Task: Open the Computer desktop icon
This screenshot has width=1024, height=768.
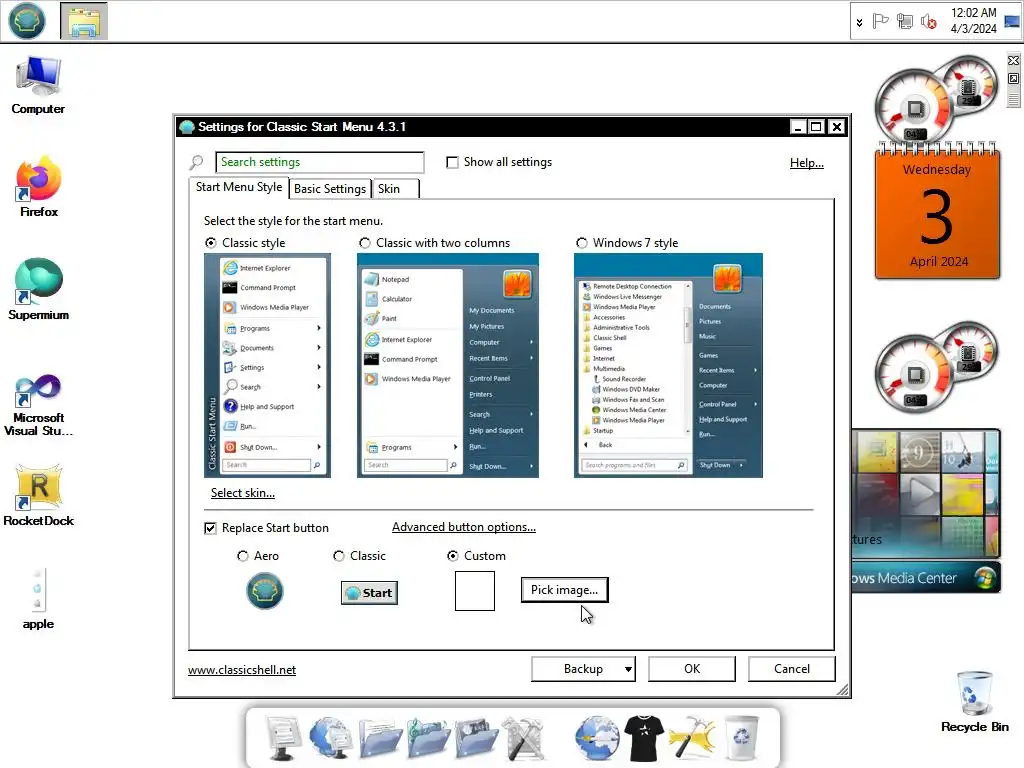Action: pyautogui.click(x=38, y=86)
